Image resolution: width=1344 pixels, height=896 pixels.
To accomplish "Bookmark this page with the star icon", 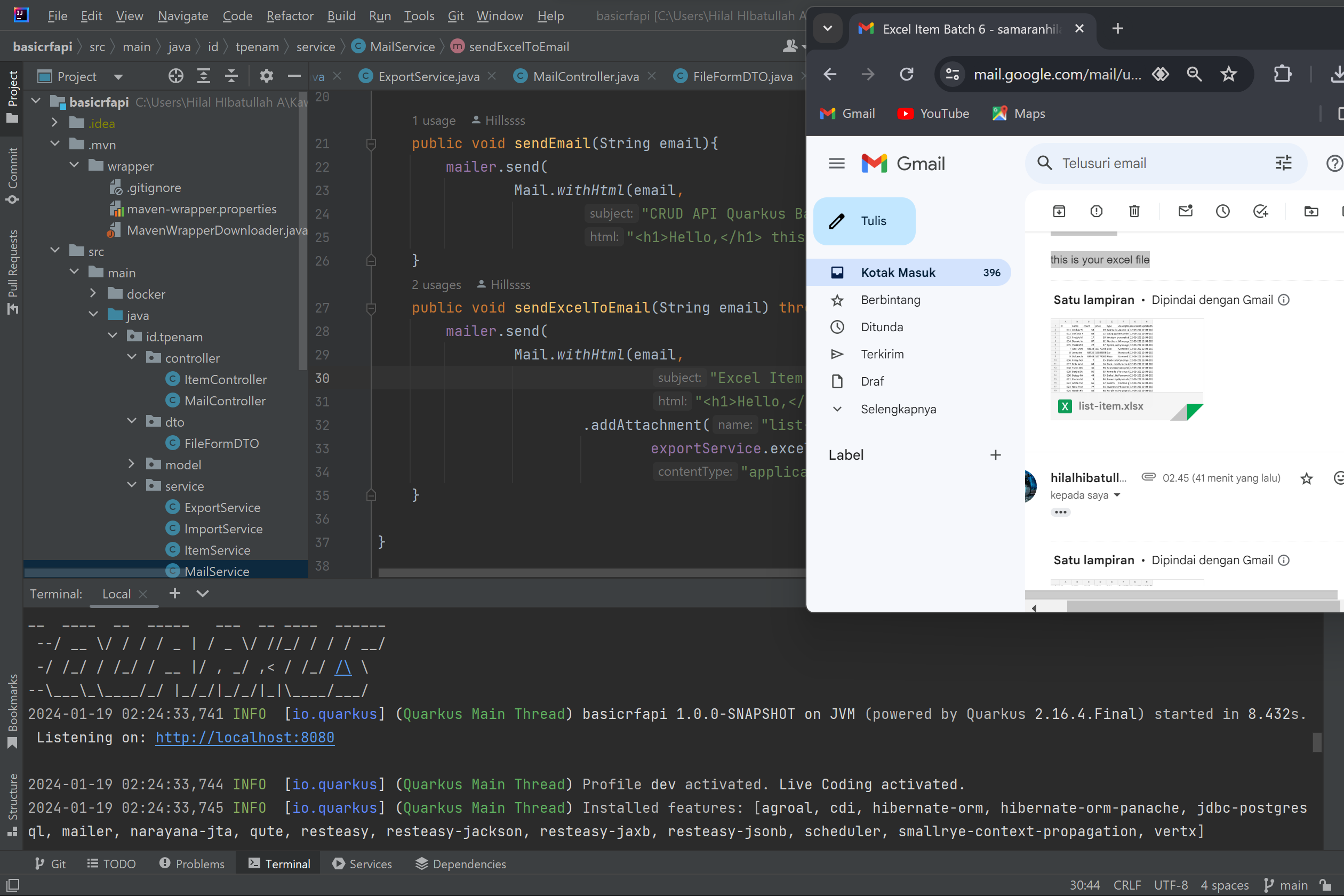I will coord(1229,74).
